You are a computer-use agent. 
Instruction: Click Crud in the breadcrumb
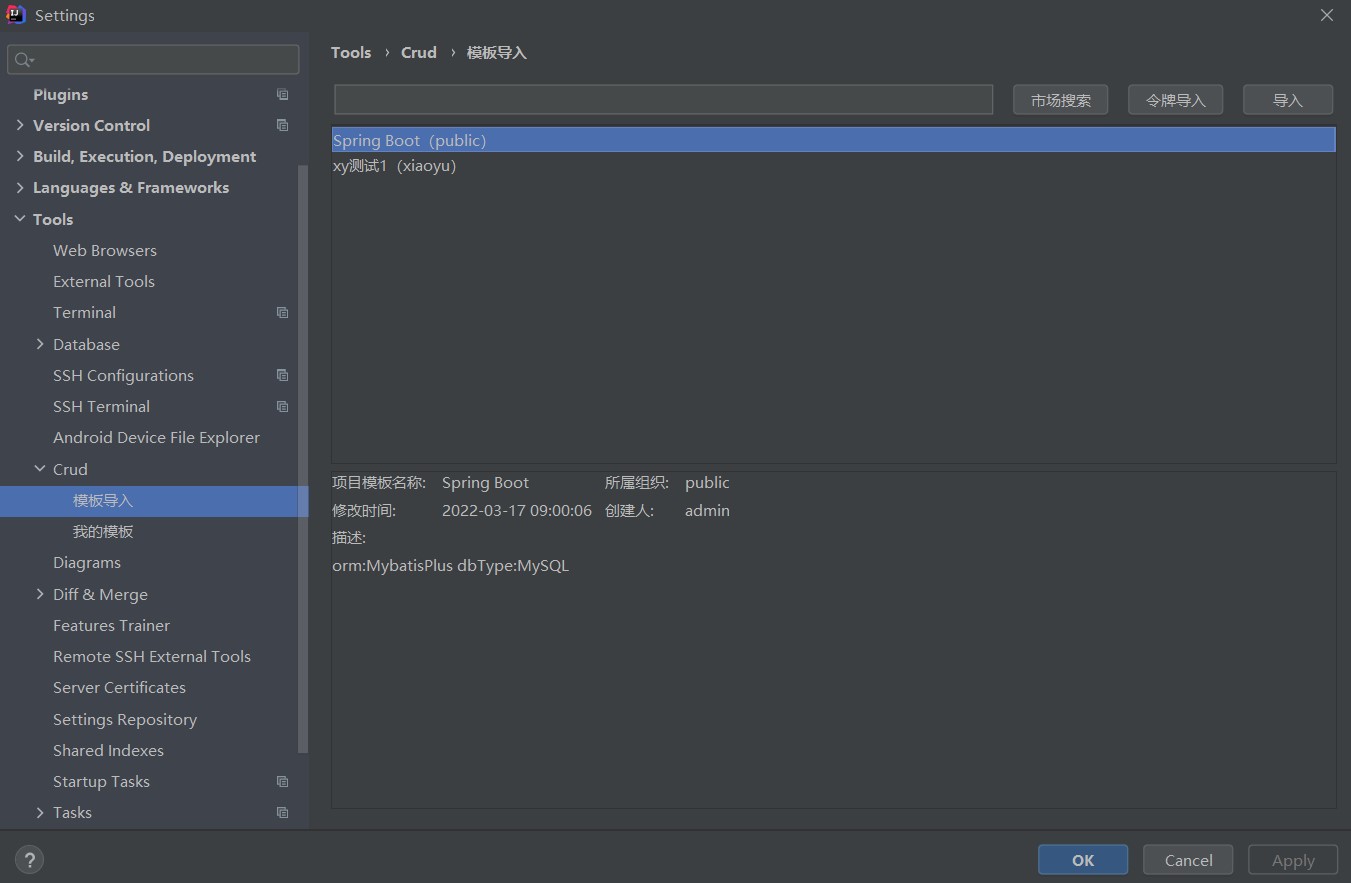[x=419, y=52]
